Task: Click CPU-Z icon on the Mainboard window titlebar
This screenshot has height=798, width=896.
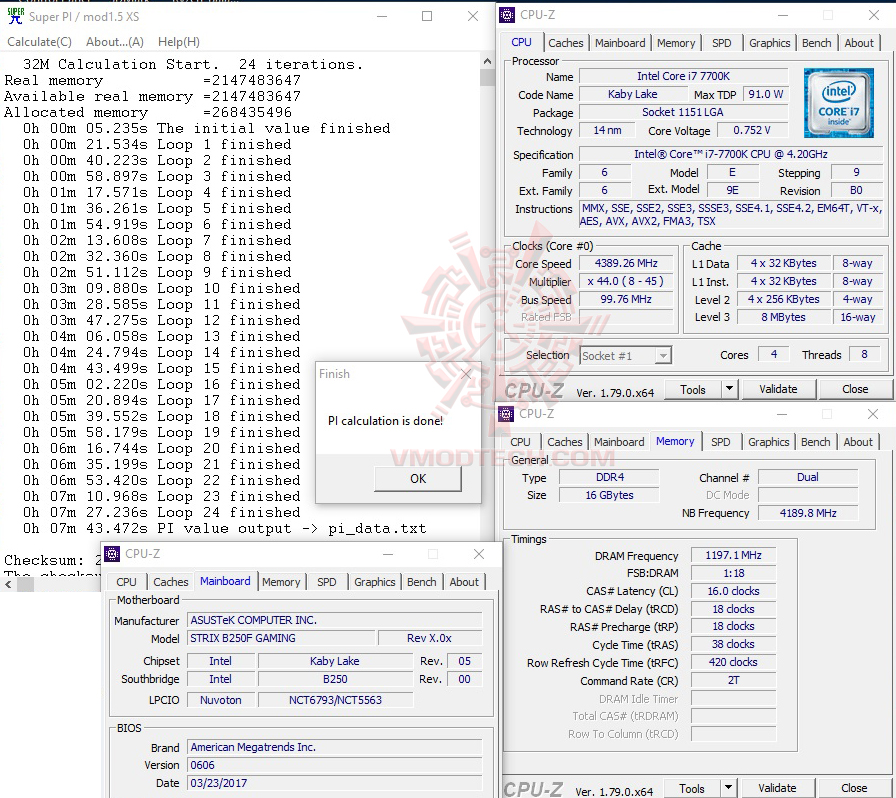Action: (x=110, y=554)
